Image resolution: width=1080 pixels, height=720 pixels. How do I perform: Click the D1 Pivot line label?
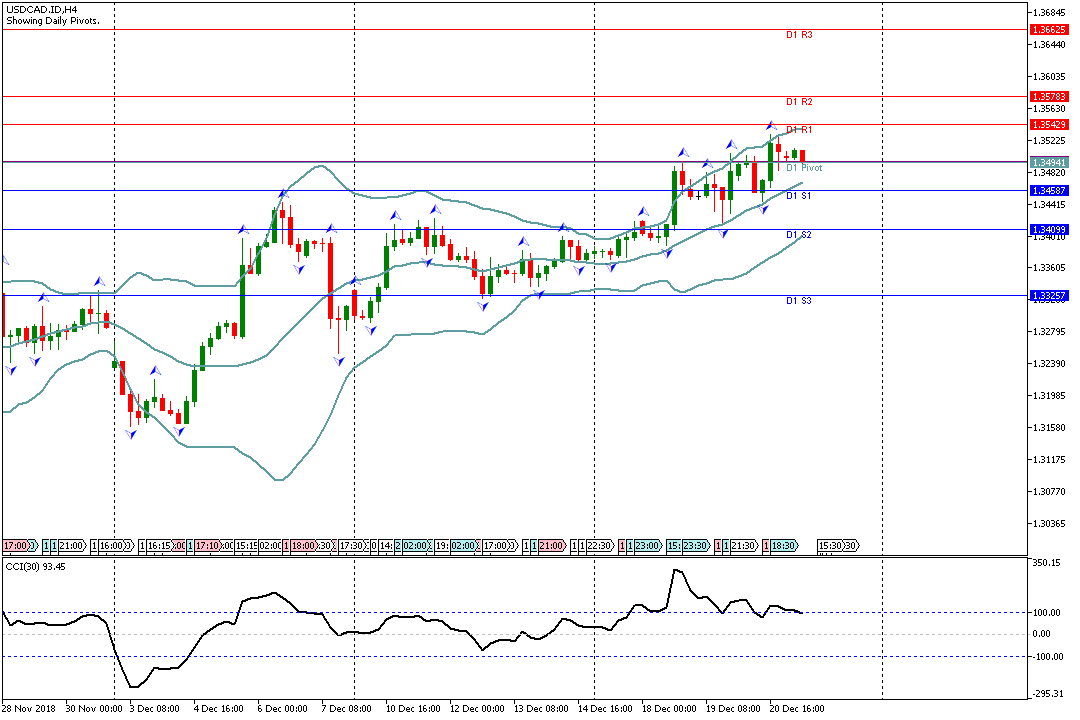click(x=803, y=168)
